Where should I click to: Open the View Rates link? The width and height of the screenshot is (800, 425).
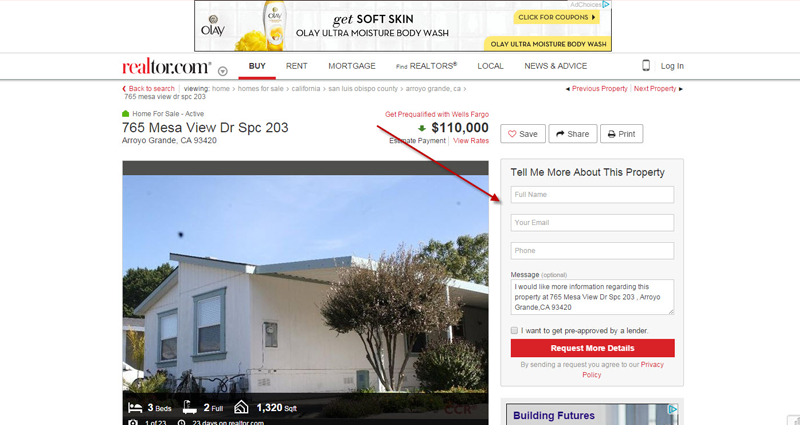[x=471, y=141]
